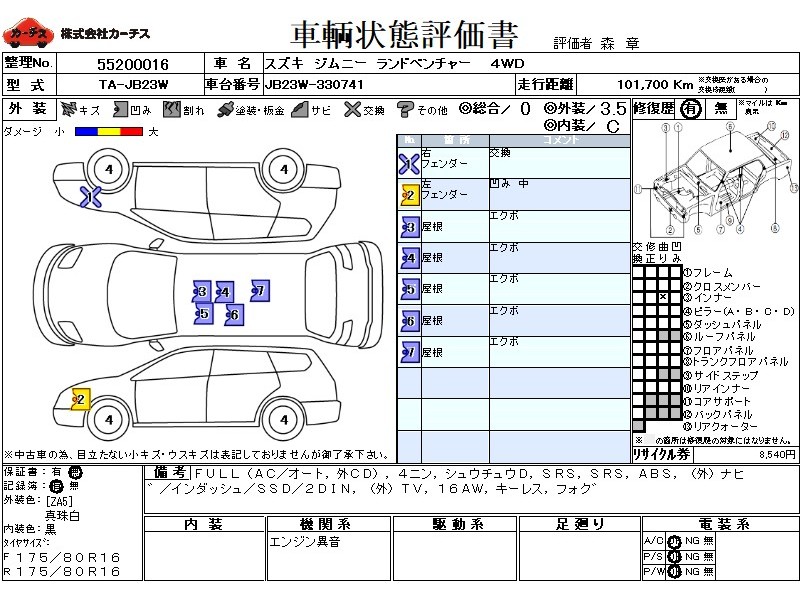This screenshot has width=800, height=600.
Task: Select the circled 有 repair history option
Action: [x=689, y=110]
